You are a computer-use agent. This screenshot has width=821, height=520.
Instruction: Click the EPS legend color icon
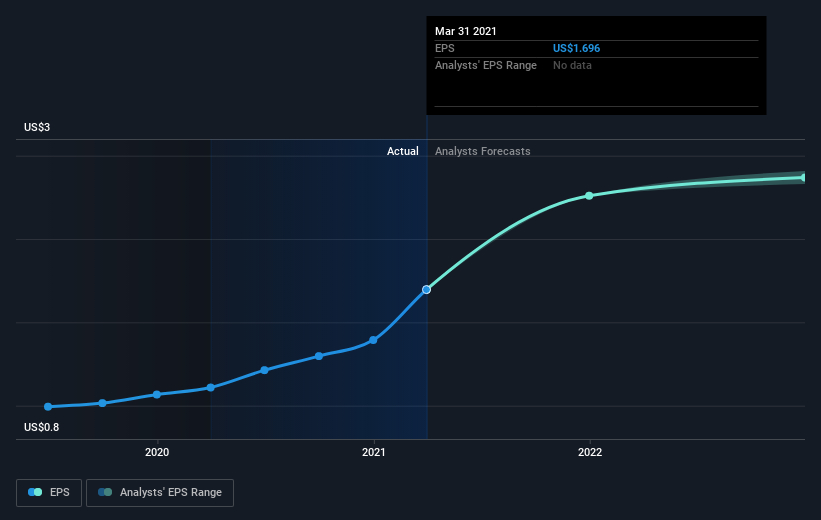coord(35,492)
